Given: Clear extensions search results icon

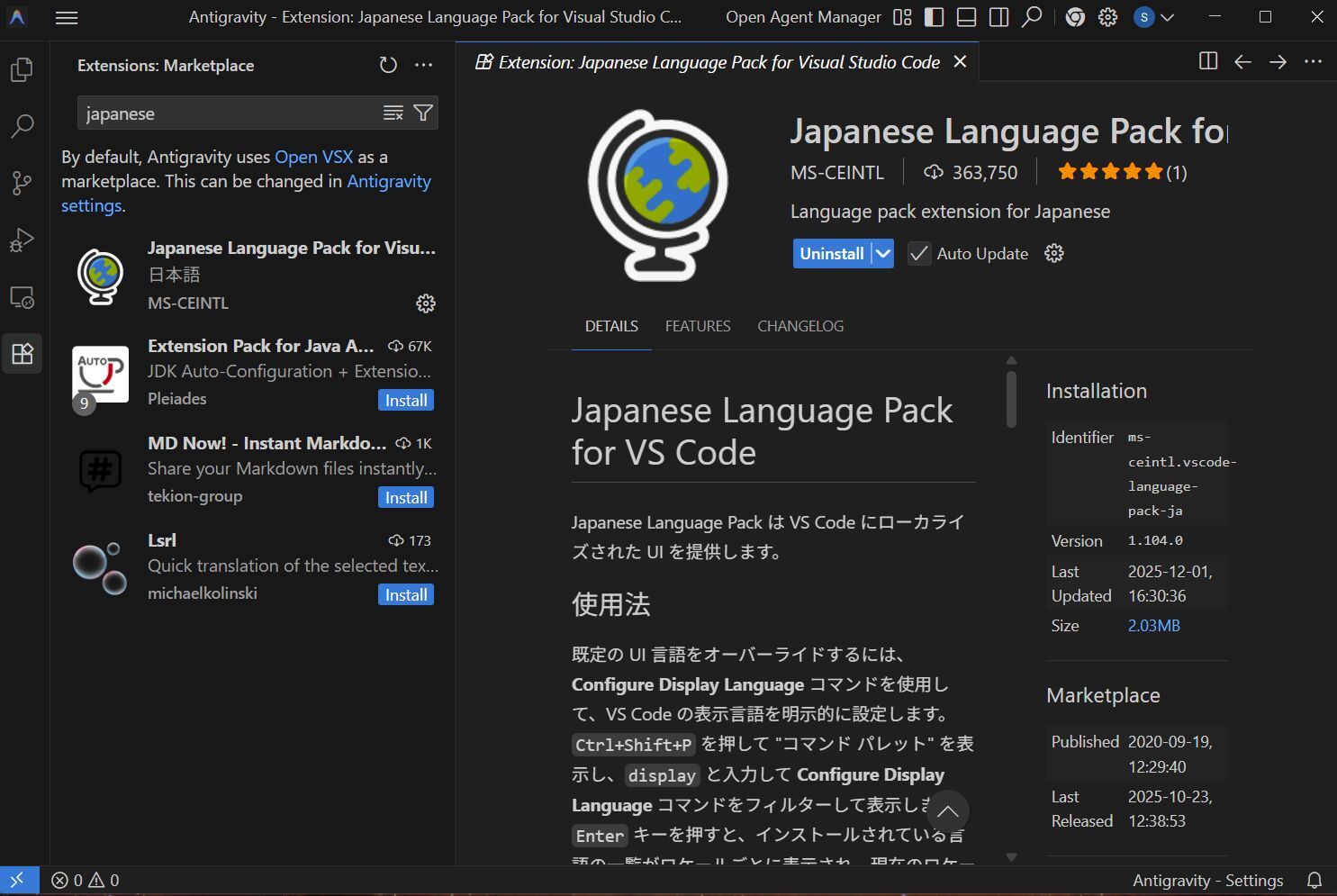Looking at the screenshot, I should (393, 113).
